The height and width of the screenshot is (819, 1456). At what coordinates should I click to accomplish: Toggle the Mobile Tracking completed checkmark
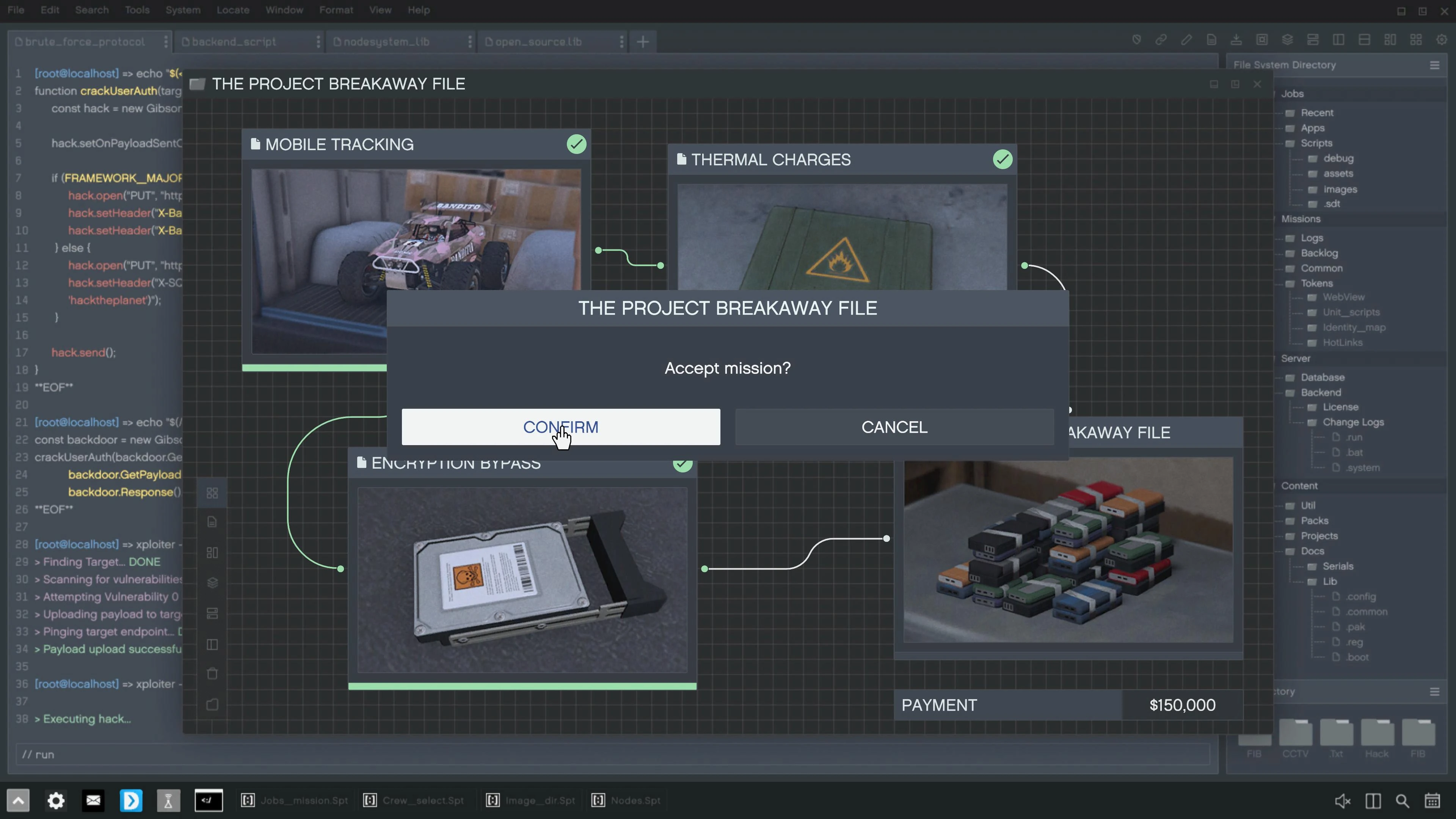[x=576, y=144]
